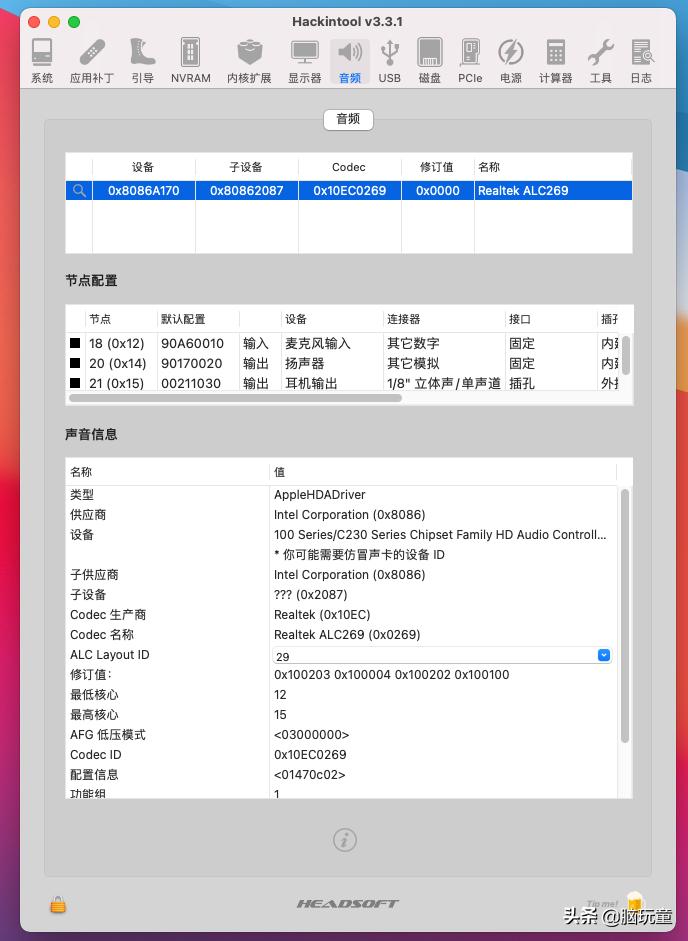The width and height of the screenshot is (688, 941).
Task: Click the 麦克风输入 device cell
Action: click(x=318, y=343)
